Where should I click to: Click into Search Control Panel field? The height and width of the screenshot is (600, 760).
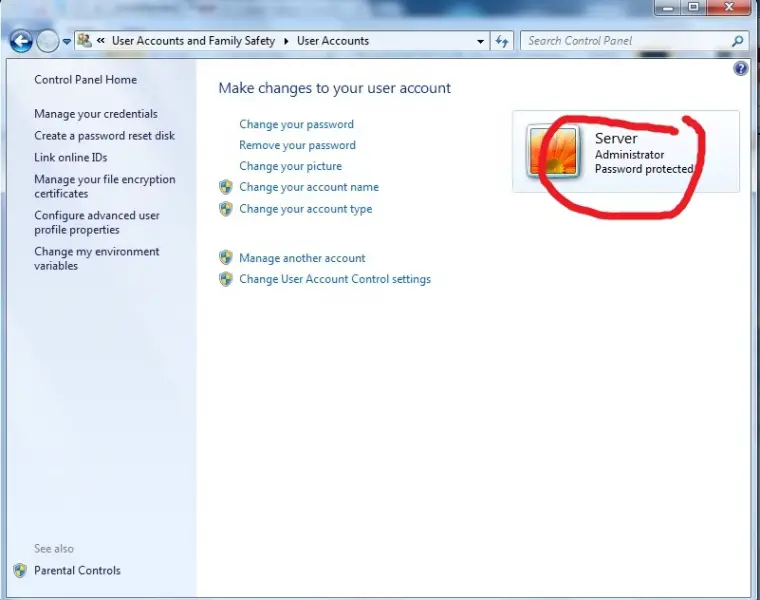[627, 41]
